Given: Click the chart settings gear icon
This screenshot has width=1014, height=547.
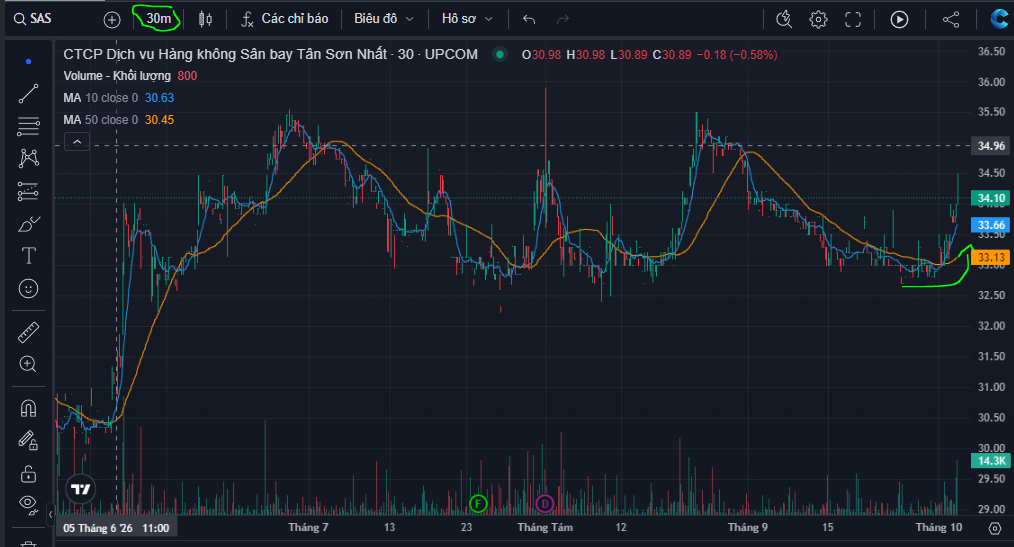Looking at the screenshot, I should pyautogui.click(x=818, y=19).
